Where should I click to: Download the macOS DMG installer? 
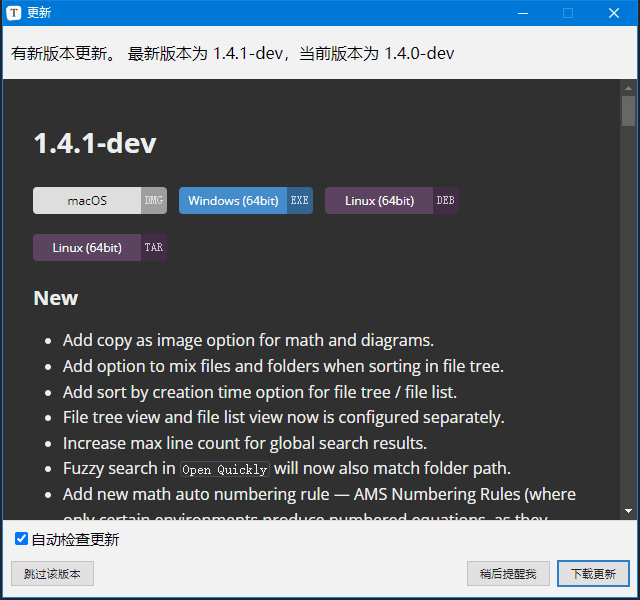coord(100,200)
